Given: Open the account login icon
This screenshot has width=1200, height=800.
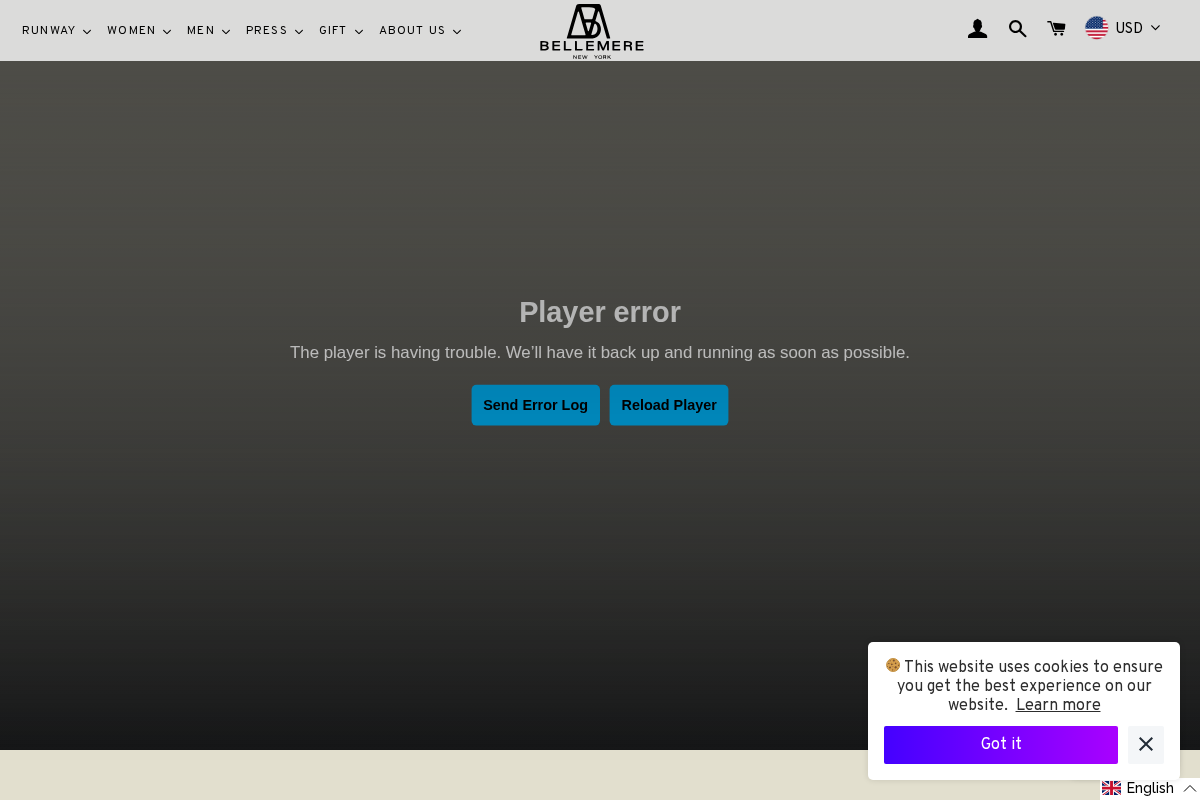Looking at the screenshot, I should pyautogui.click(x=977, y=29).
